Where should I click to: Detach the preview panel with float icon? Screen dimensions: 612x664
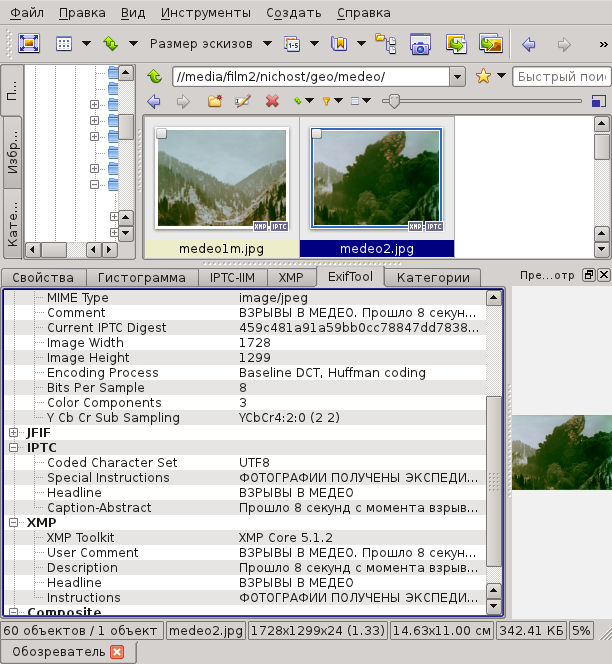coord(589,275)
